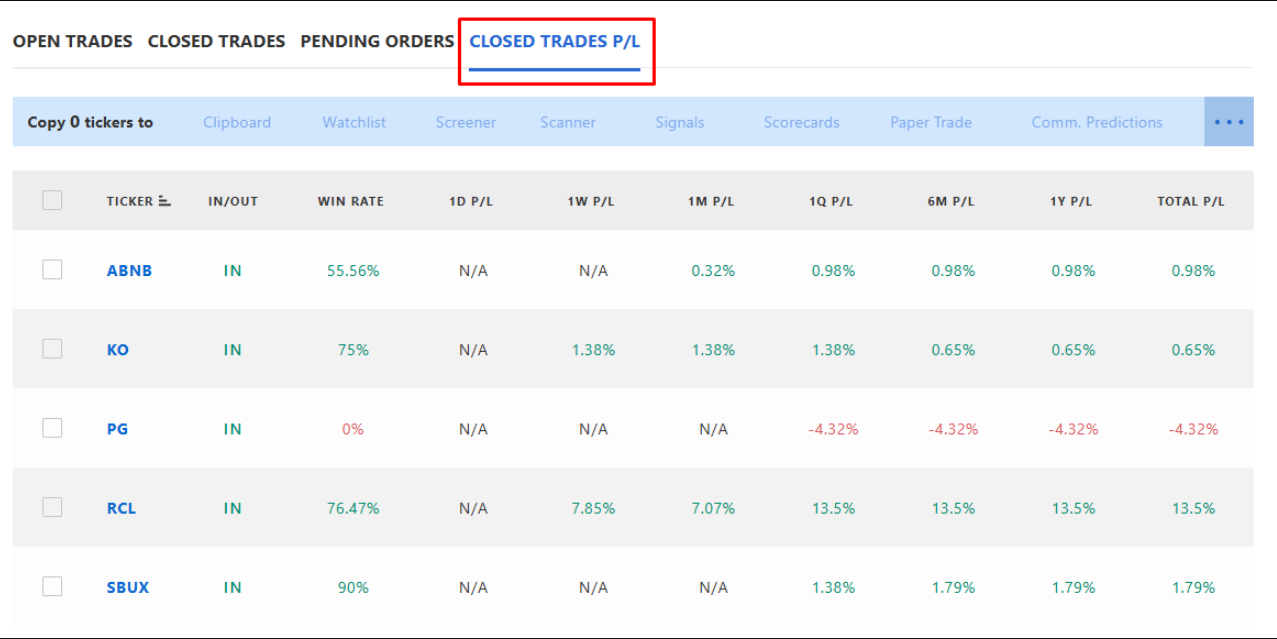This screenshot has width=1277, height=639.
Task: Copy tickers to Paper Trade
Action: tap(931, 122)
